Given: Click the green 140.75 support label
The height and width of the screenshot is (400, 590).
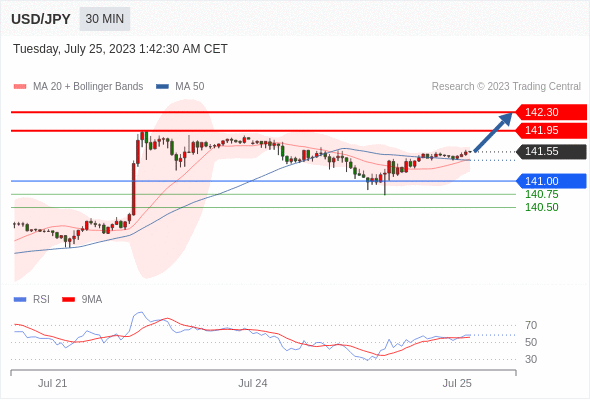Looking at the screenshot, I should click(x=541, y=194).
